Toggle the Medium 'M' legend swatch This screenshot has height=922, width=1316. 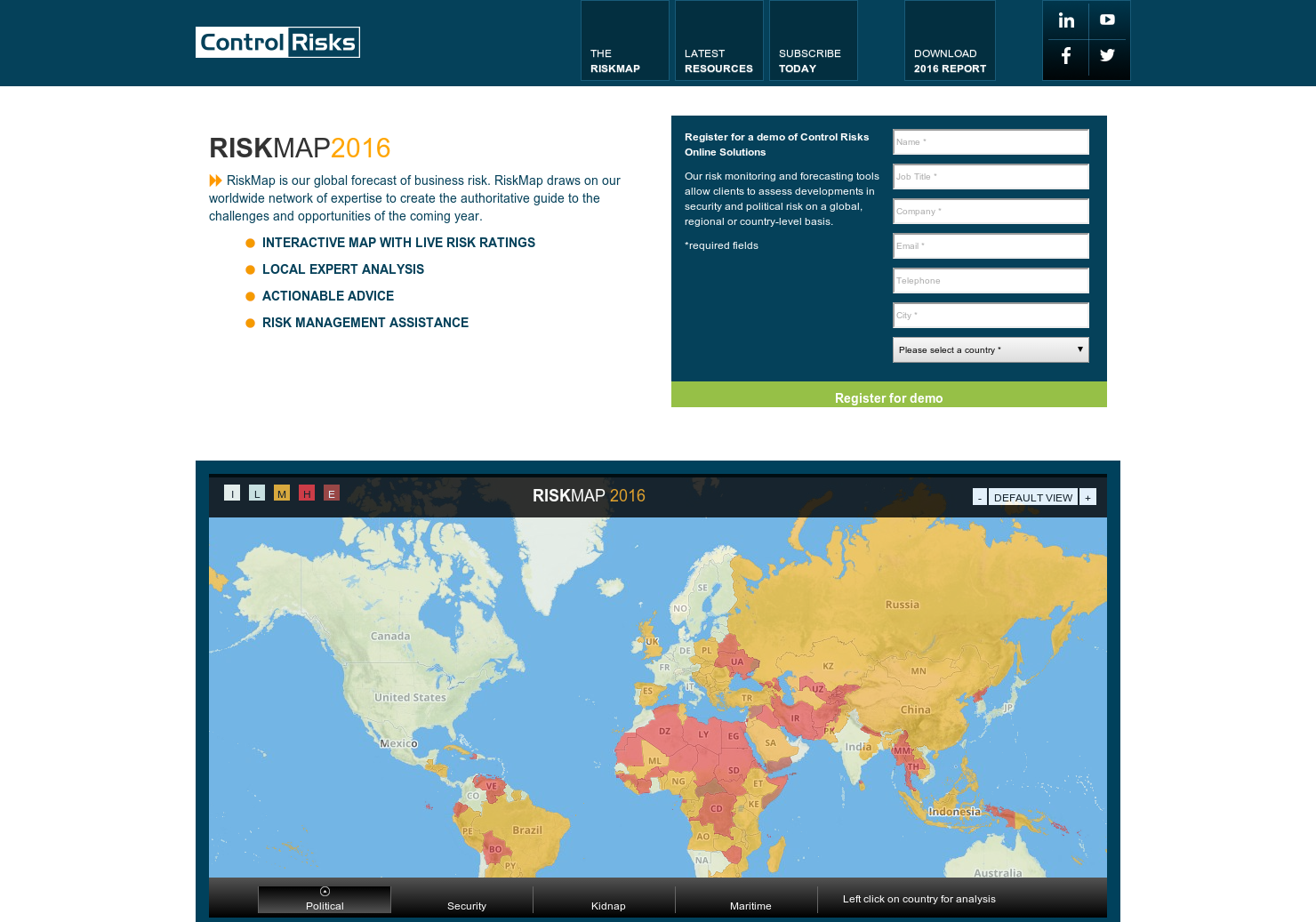pos(282,493)
